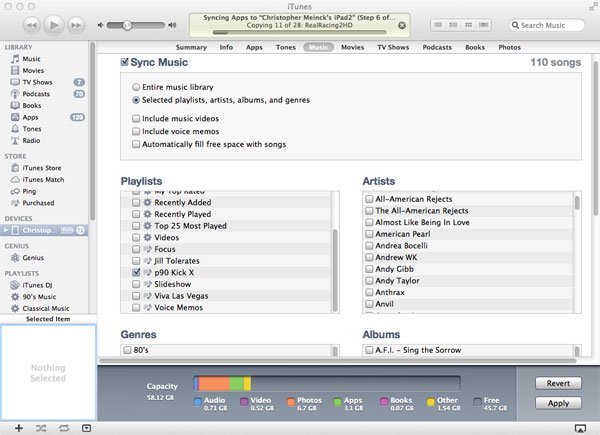
Task: Click the Next track fast-forward button
Action: pyautogui.click(x=76, y=25)
